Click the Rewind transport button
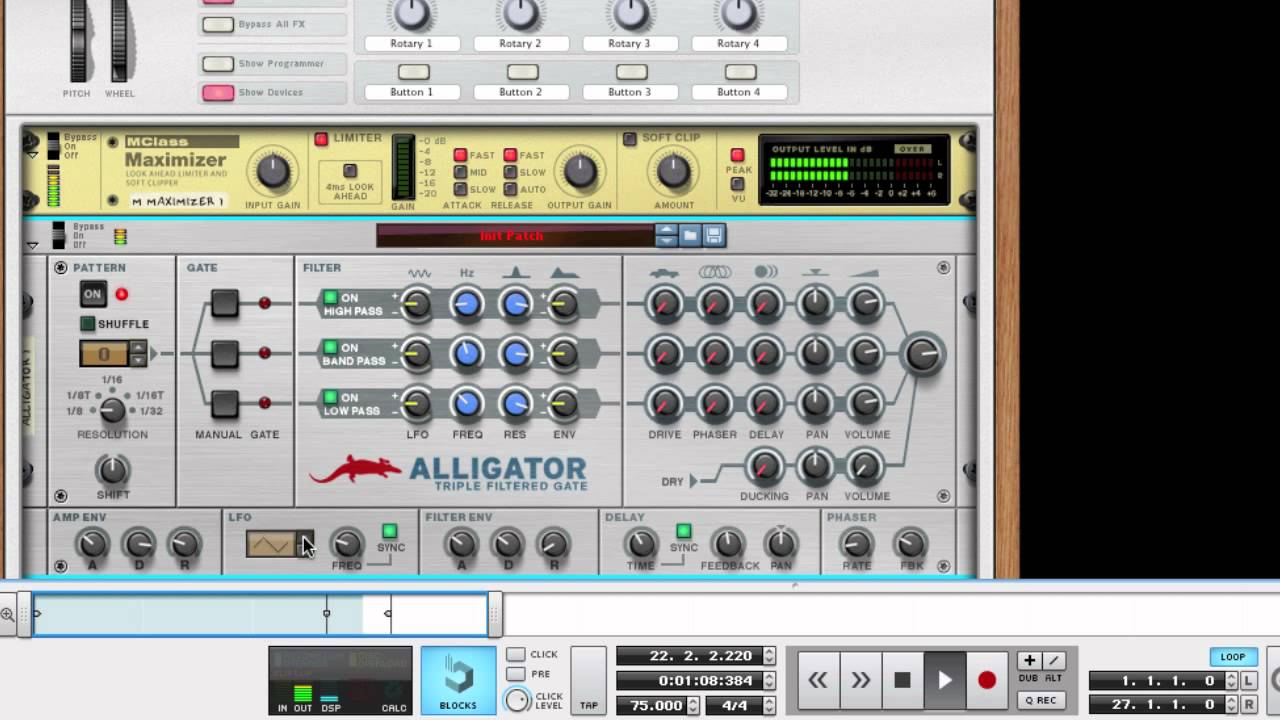Screen dimensions: 1280x720 tap(818, 680)
